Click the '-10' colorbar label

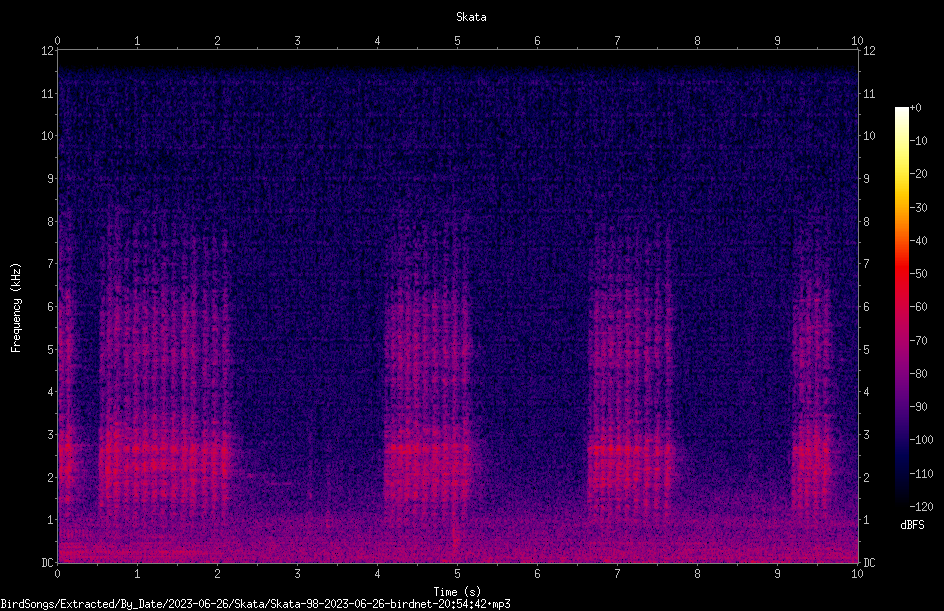point(919,141)
